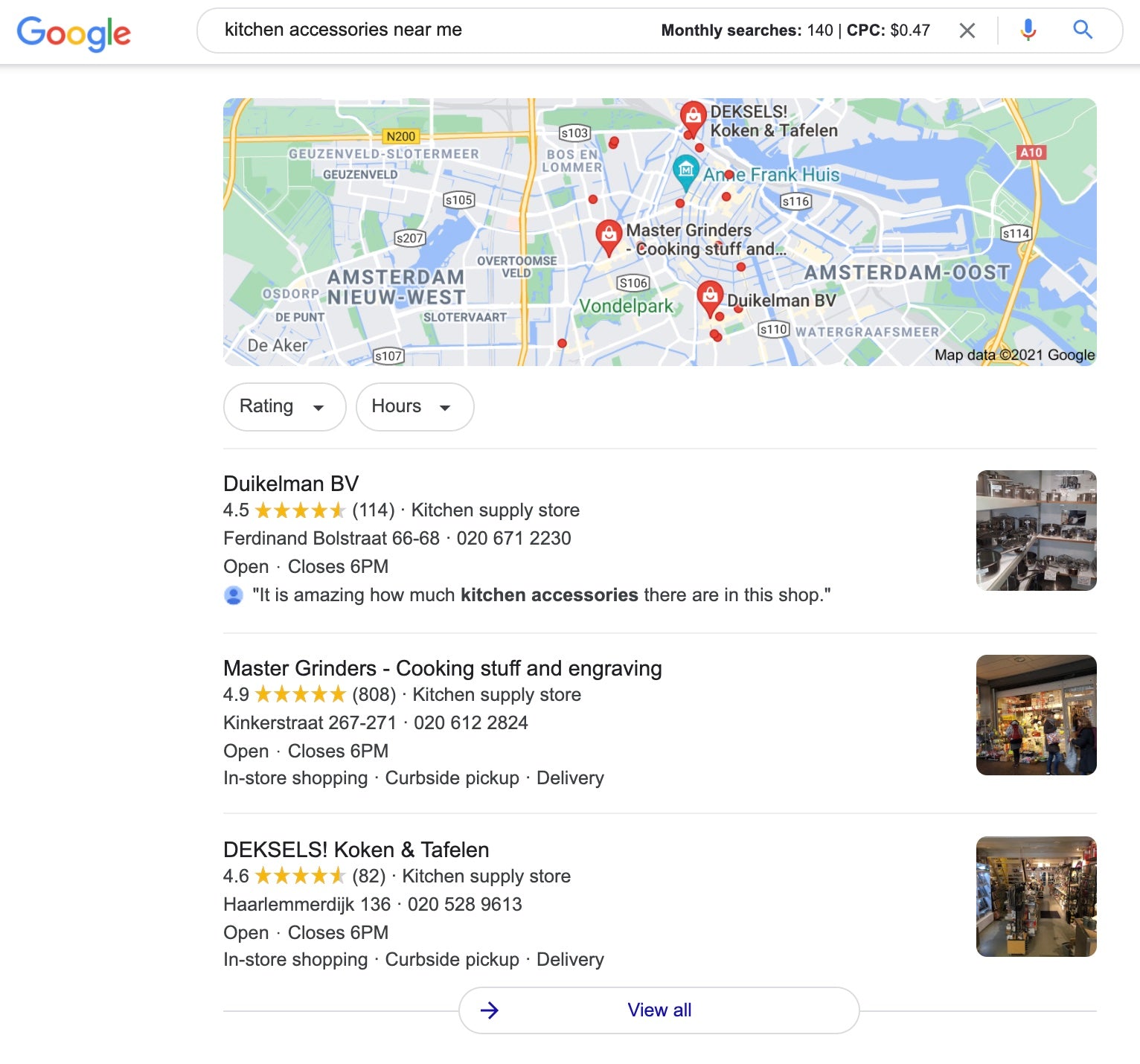Viewport: 1140px width, 1064px height.
Task: Click the Google logo
Action: (74, 33)
